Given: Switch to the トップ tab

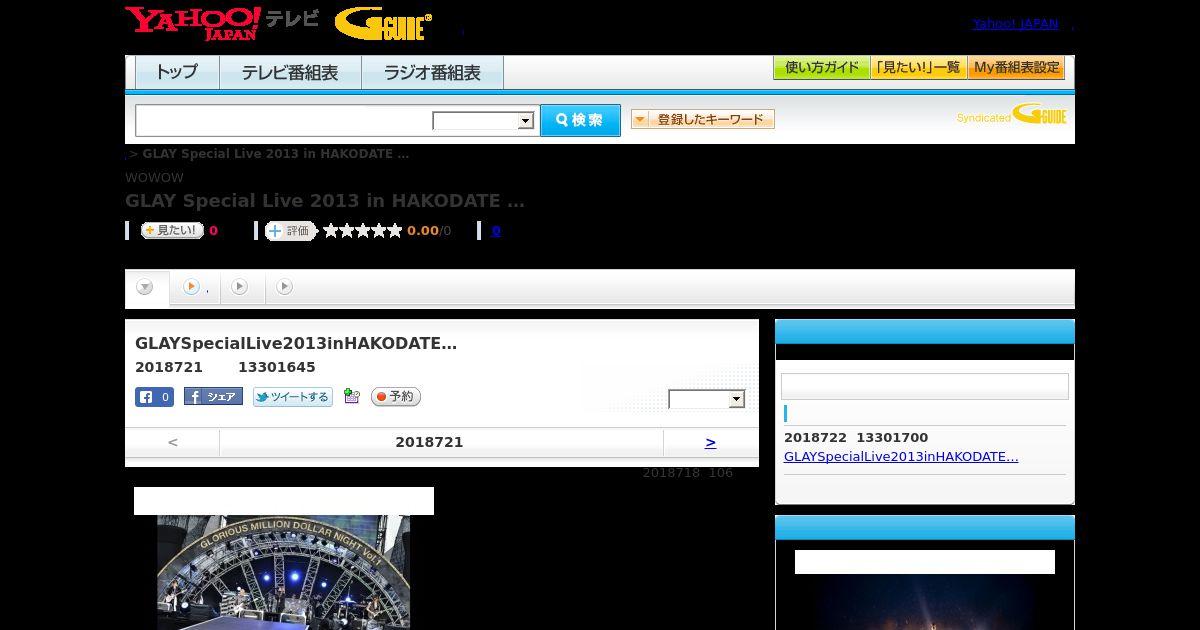Looking at the screenshot, I should click(x=177, y=72).
